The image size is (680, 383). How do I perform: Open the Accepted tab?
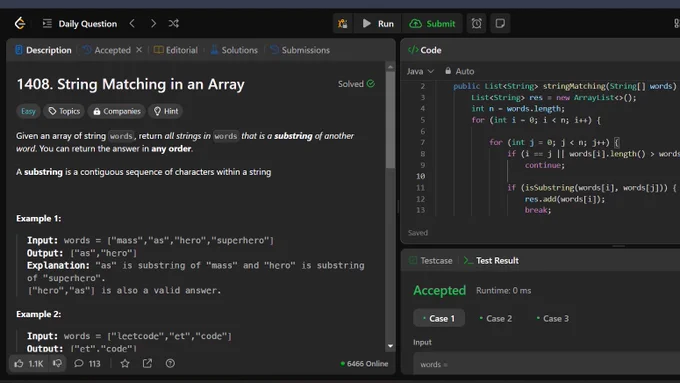point(107,50)
